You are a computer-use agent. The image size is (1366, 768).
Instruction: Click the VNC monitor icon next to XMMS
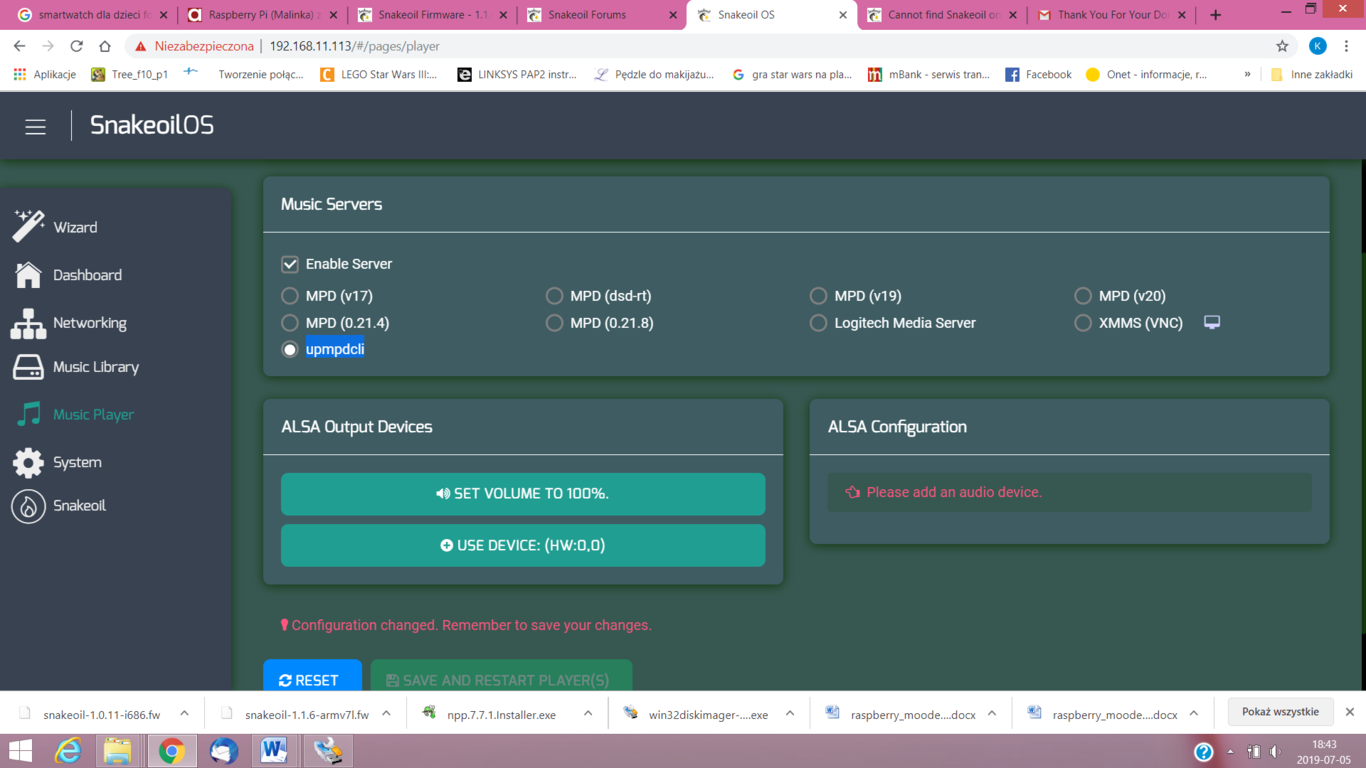(x=1212, y=322)
